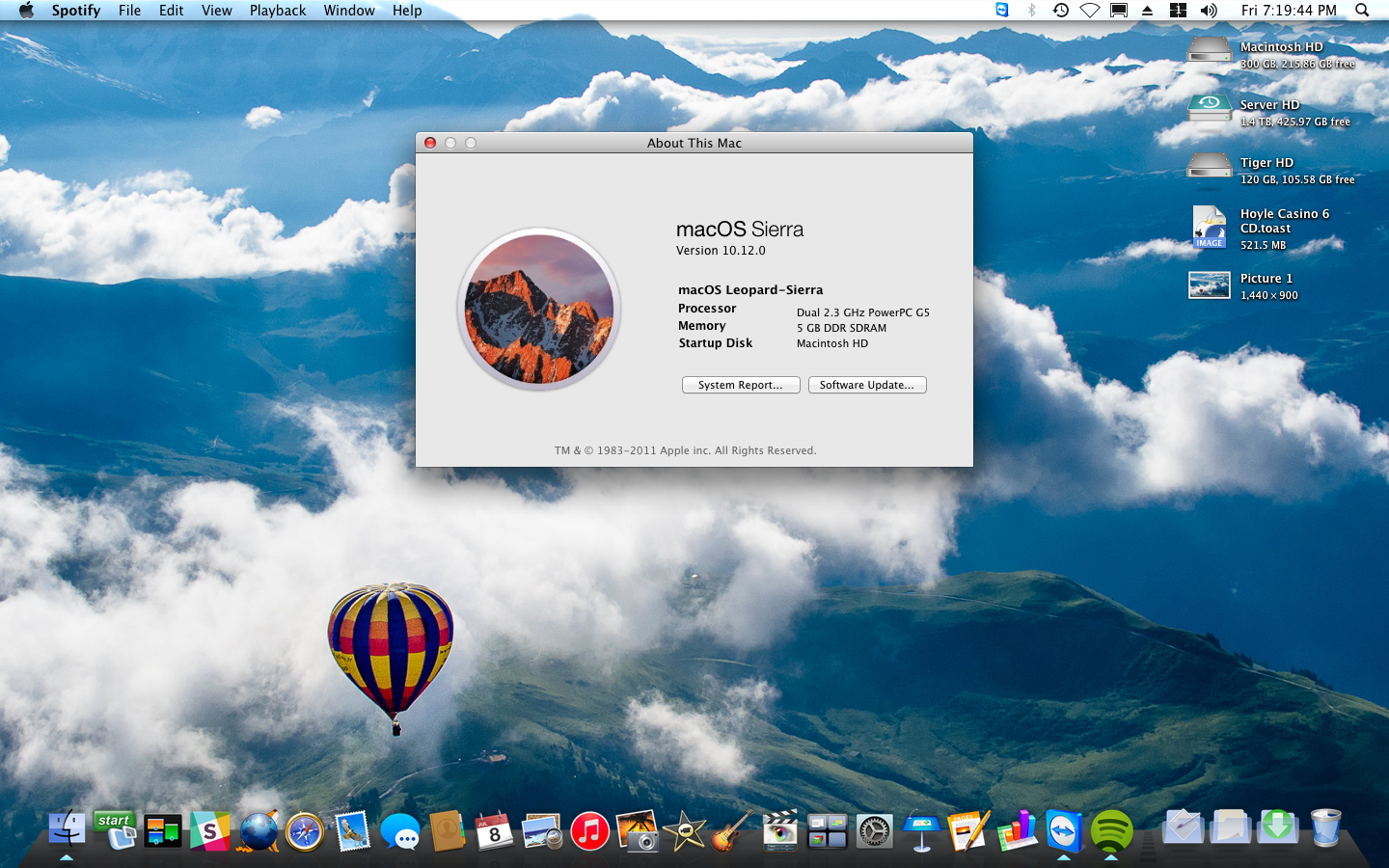This screenshot has width=1389, height=868.
Task: Open Mail stamp icon in dock
Action: pyautogui.click(x=352, y=830)
